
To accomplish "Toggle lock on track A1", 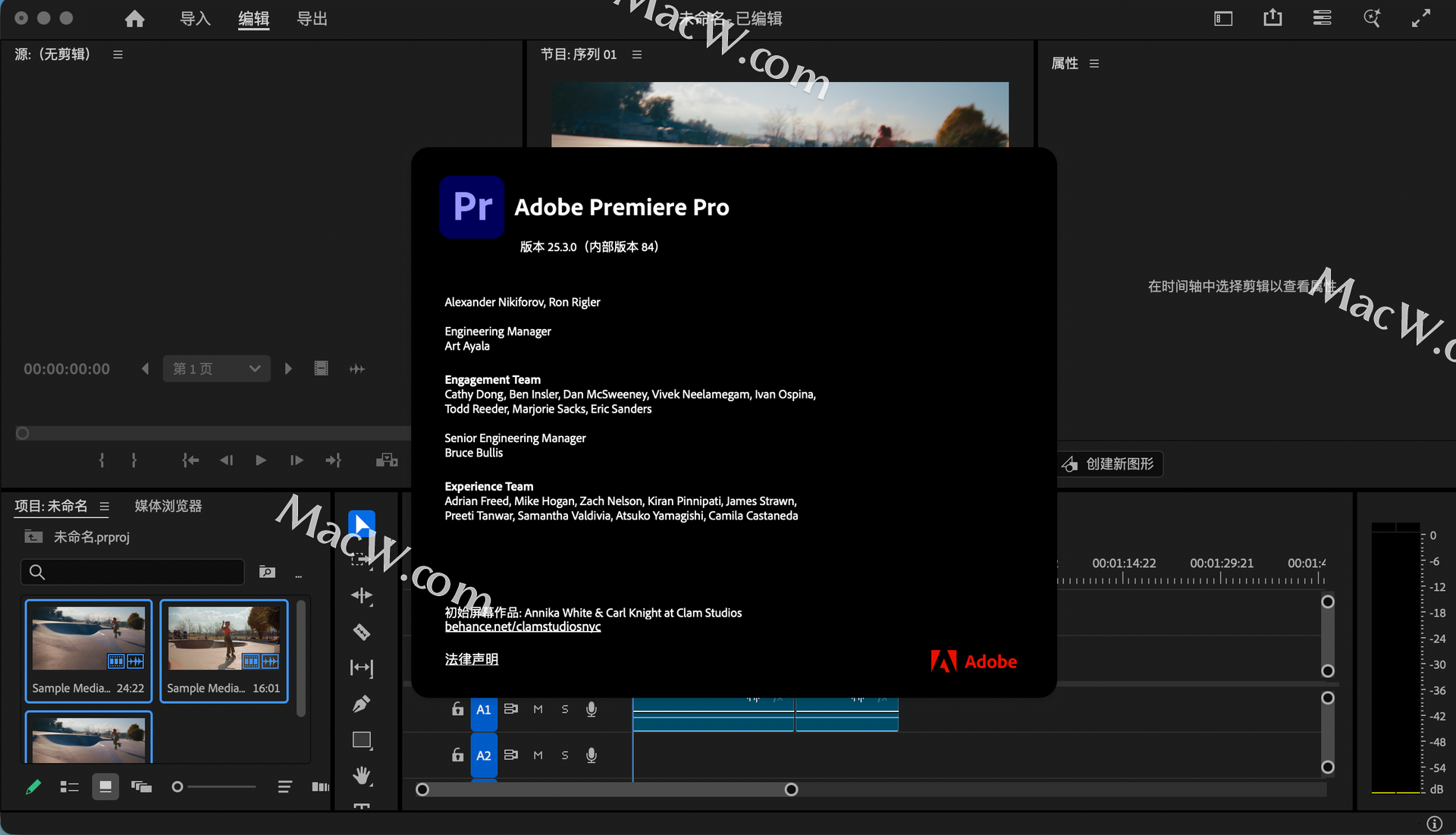I will point(457,709).
